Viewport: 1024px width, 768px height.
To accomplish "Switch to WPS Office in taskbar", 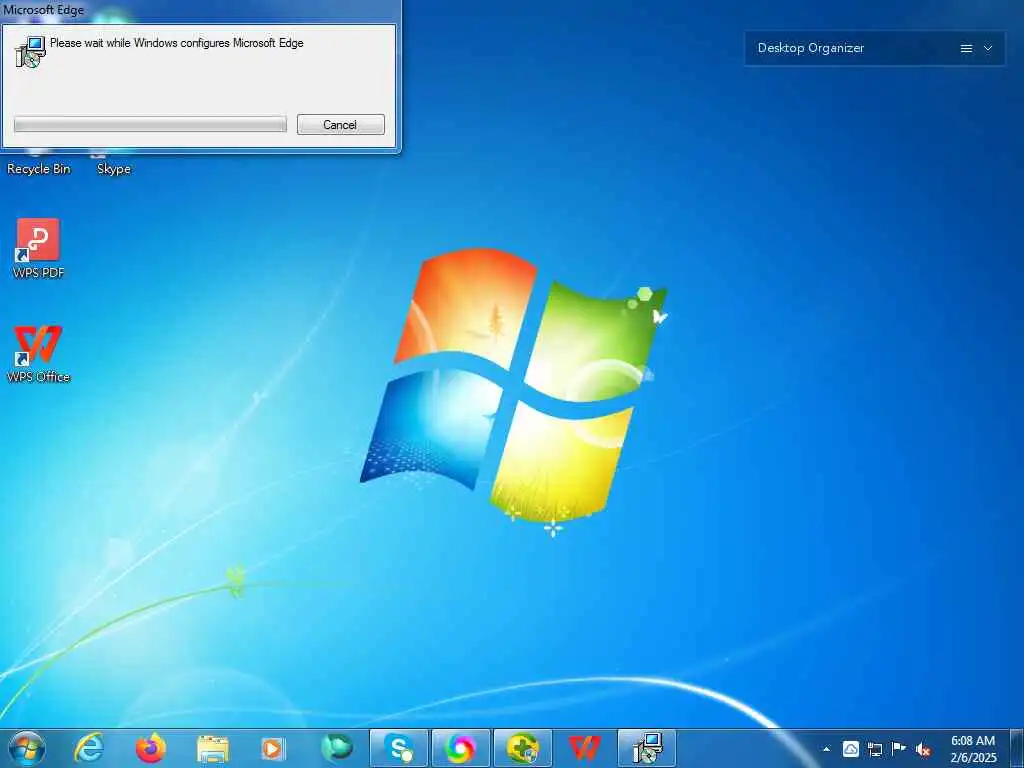I will tap(584, 748).
